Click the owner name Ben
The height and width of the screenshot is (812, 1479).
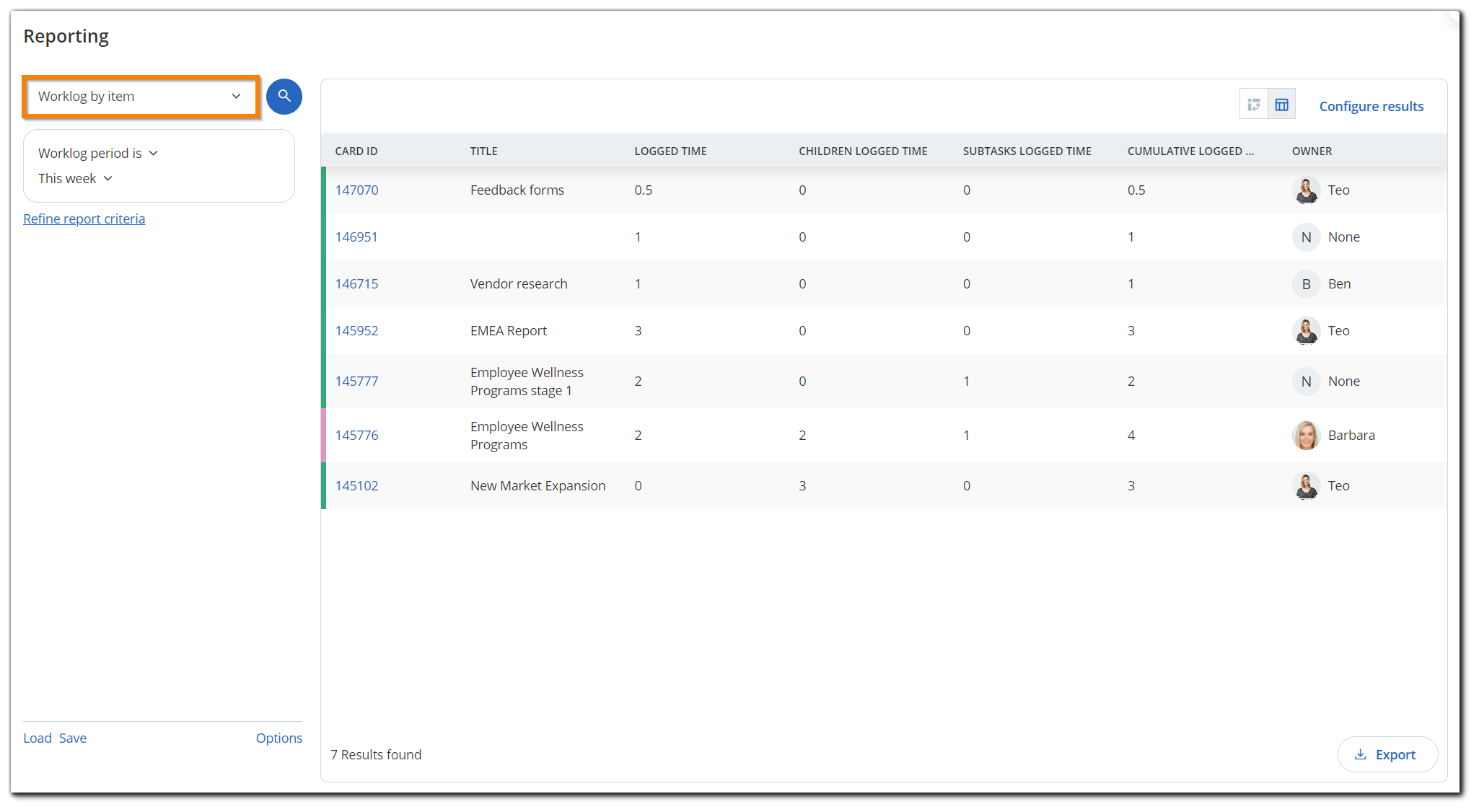(x=1339, y=284)
